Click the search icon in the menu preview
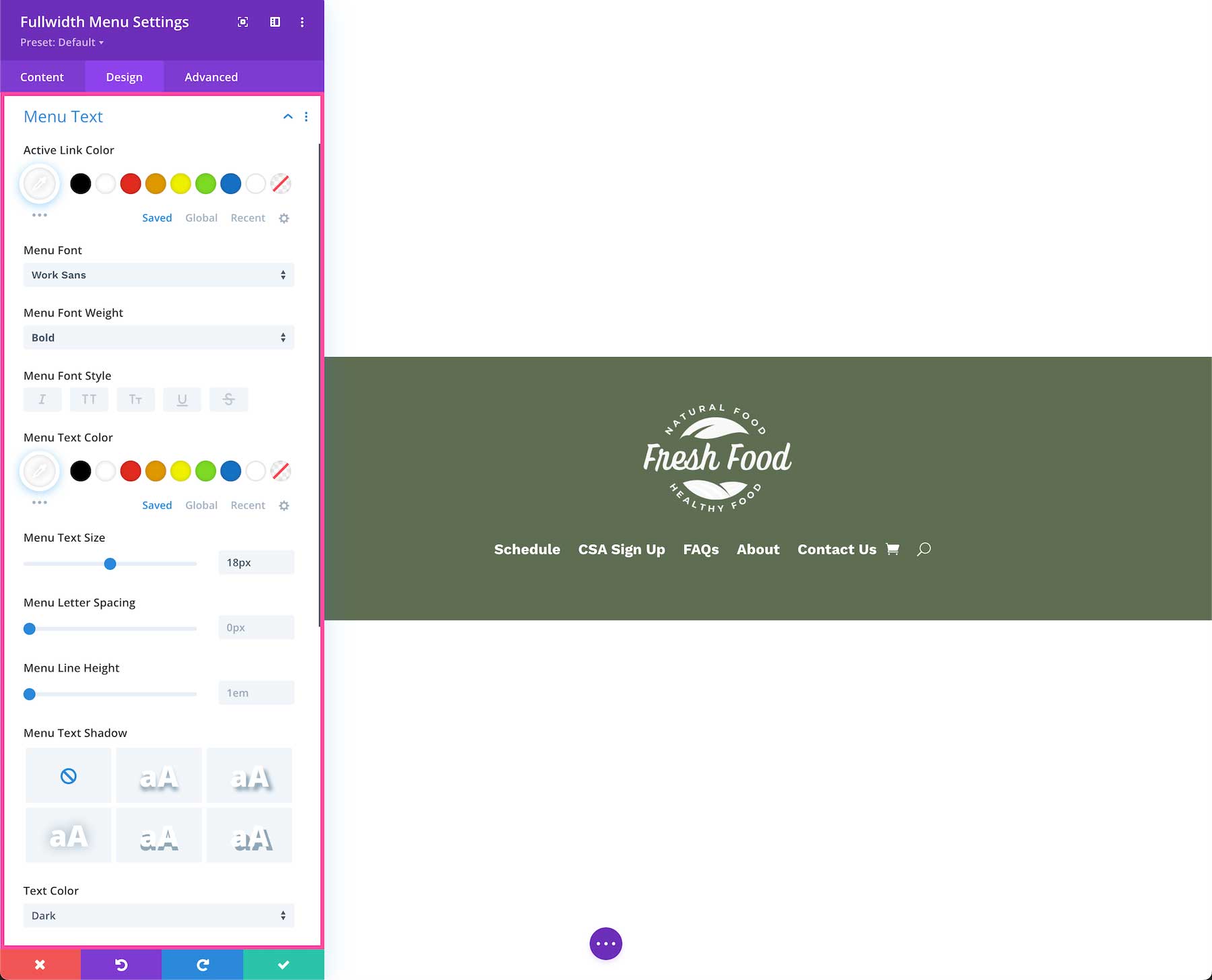Viewport: 1212px width, 980px height. coord(923,550)
